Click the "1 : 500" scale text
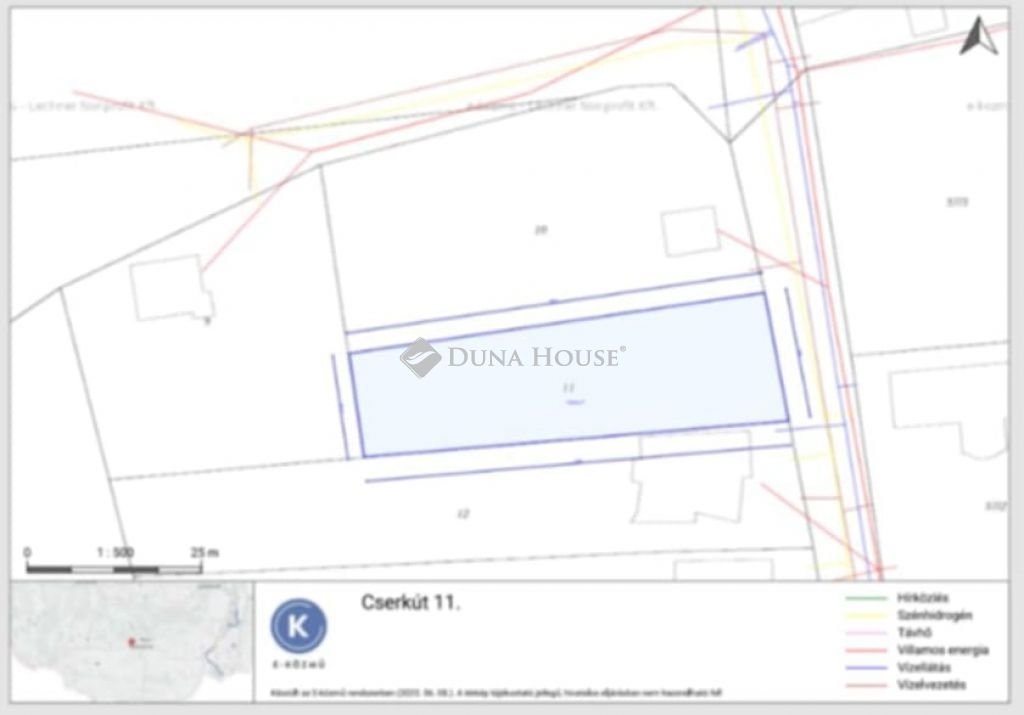 [115, 552]
